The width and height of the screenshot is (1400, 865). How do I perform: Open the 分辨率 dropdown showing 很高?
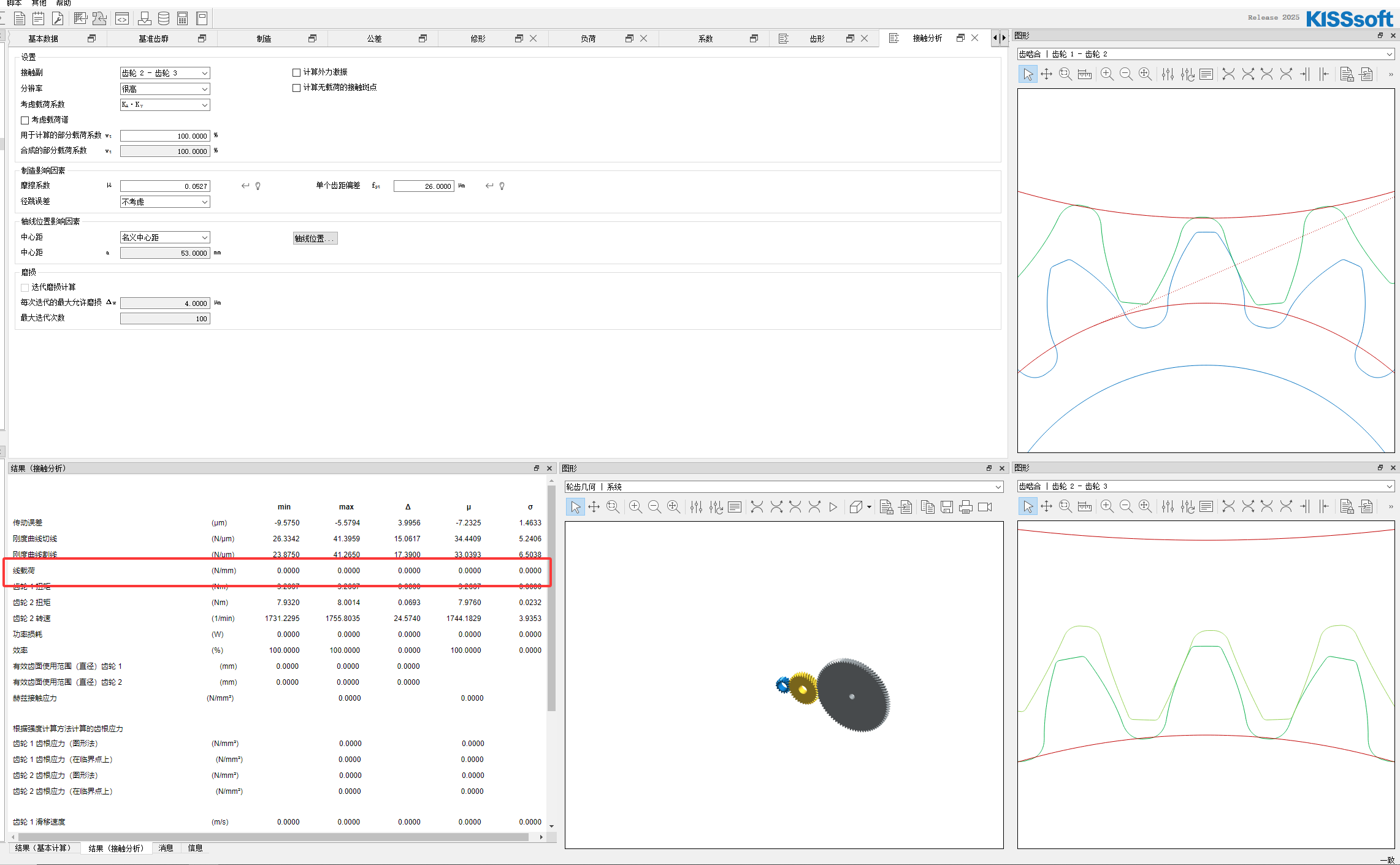coord(165,89)
